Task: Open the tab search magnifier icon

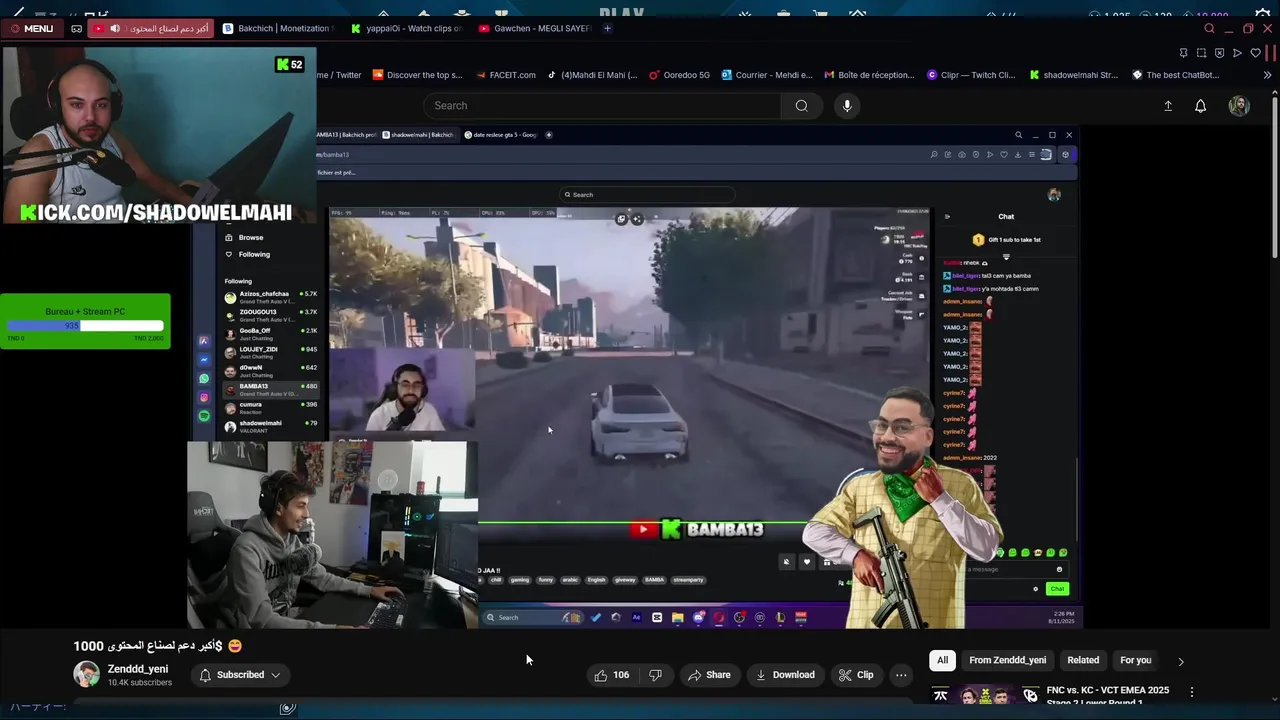Action: pyautogui.click(x=1209, y=29)
